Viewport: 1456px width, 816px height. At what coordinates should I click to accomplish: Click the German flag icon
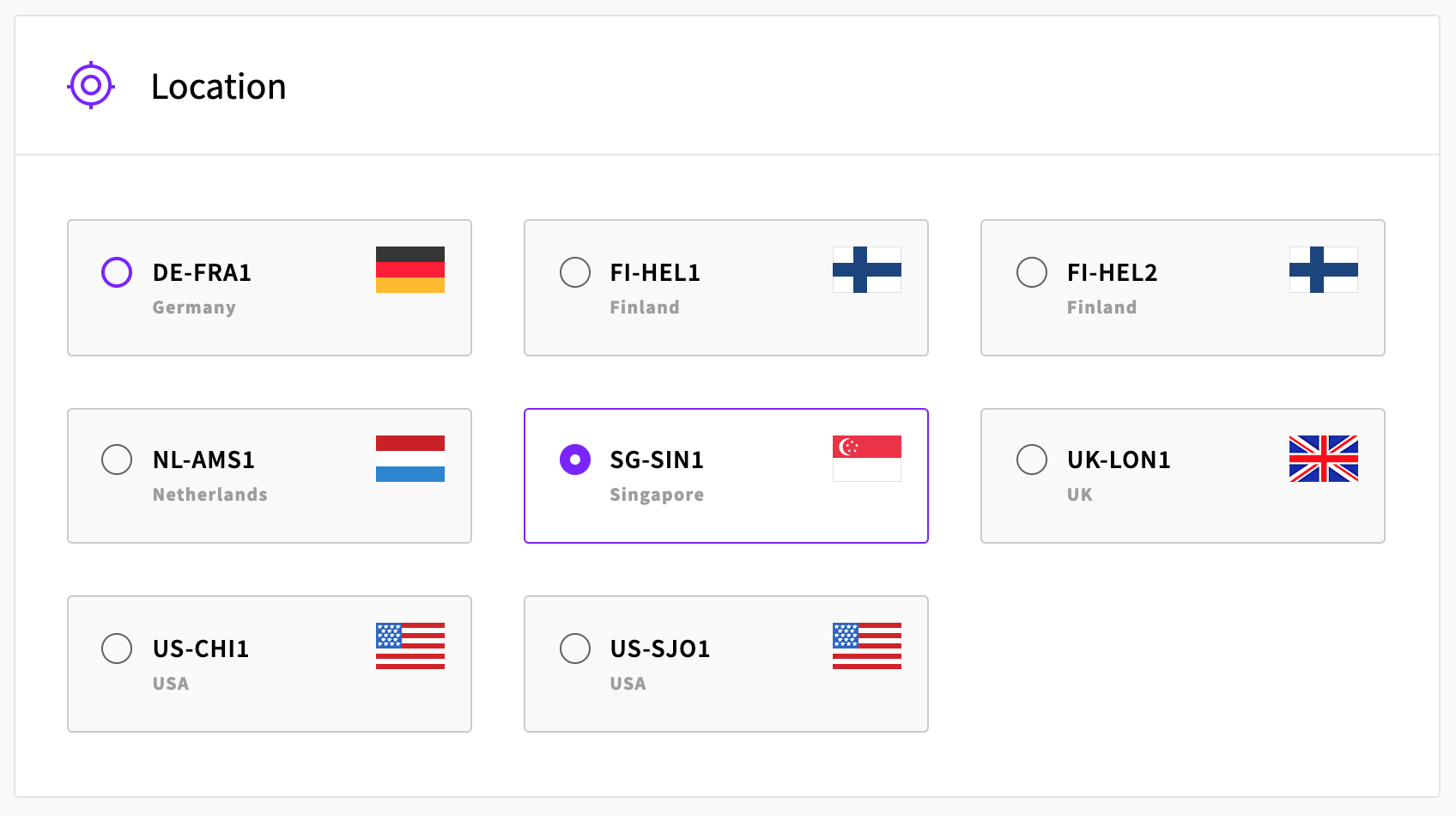point(409,270)
